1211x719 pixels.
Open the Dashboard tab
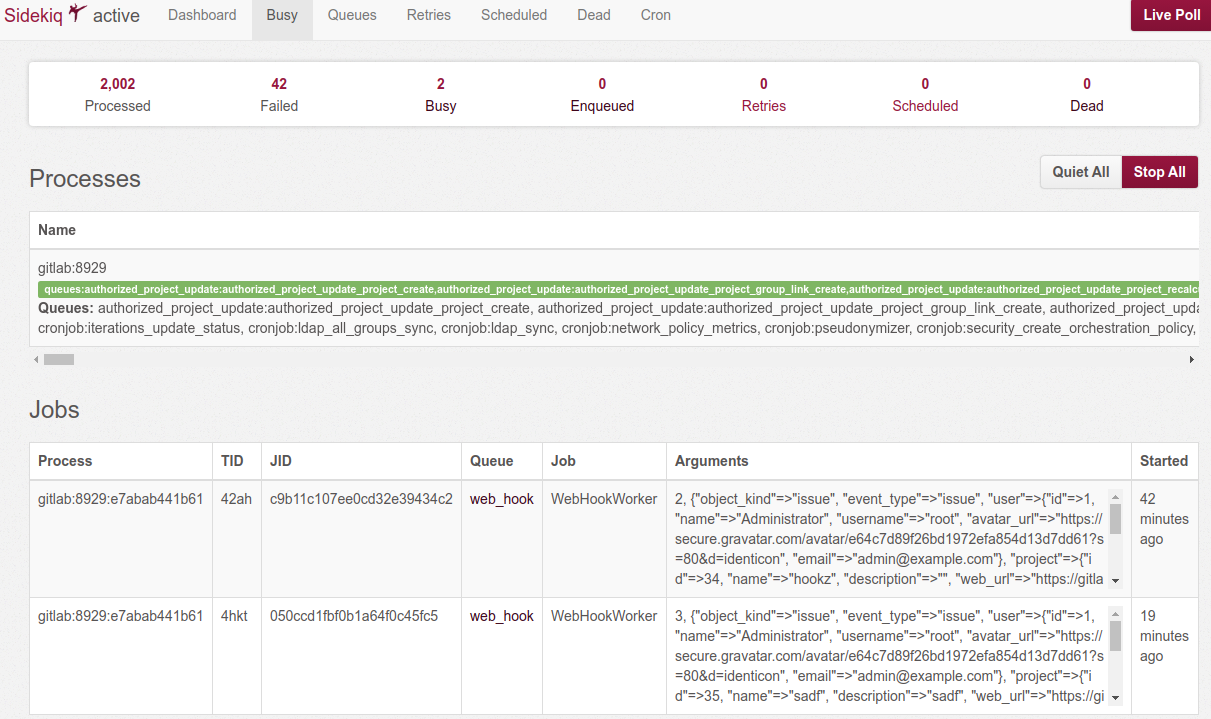click(x=202, y=15)
